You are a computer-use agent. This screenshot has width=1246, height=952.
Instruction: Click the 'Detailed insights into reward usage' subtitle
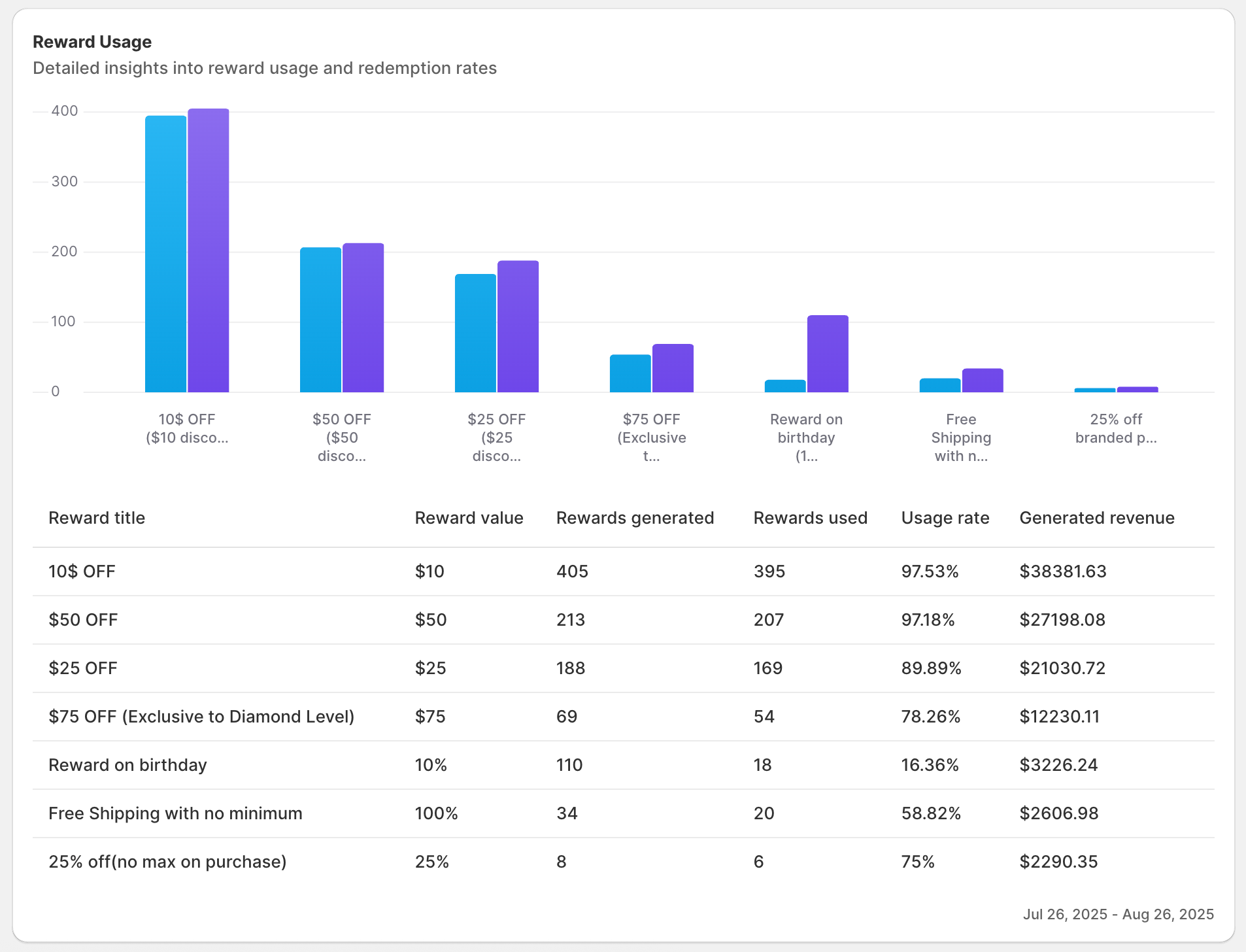(265, 68)
